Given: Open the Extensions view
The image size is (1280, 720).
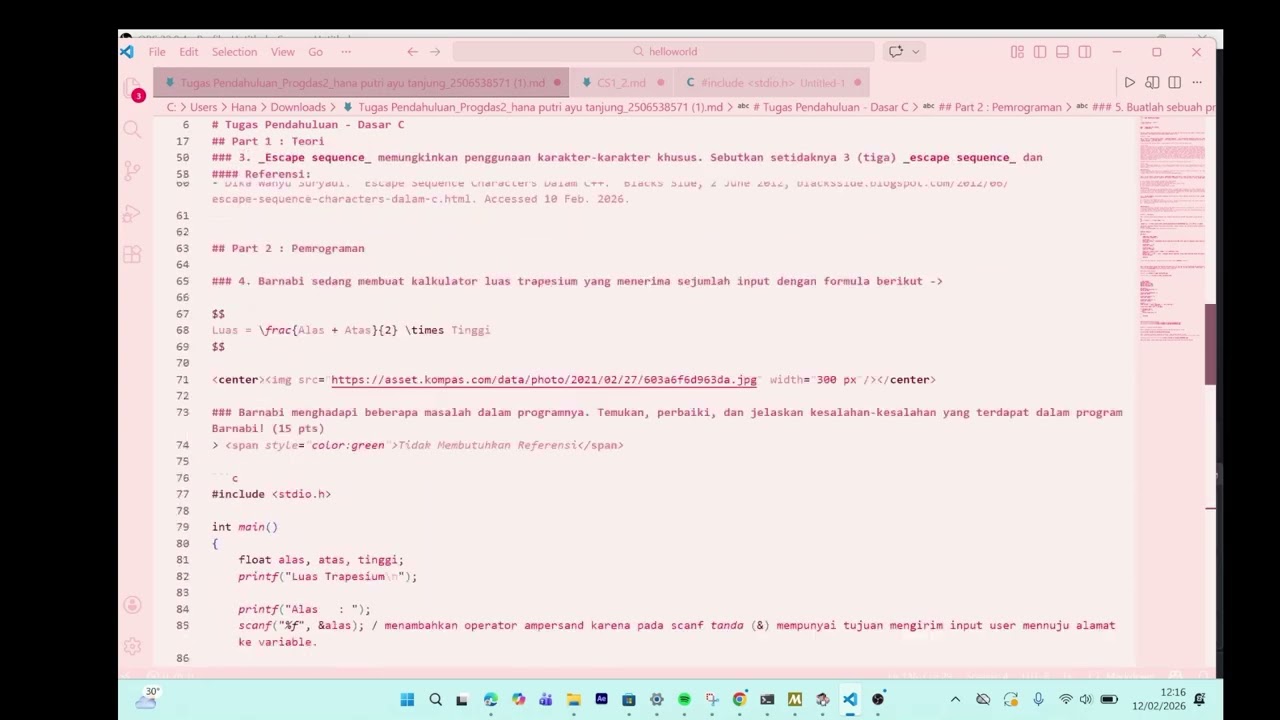Looking at the screenshot, I should (x=132, y=255).
